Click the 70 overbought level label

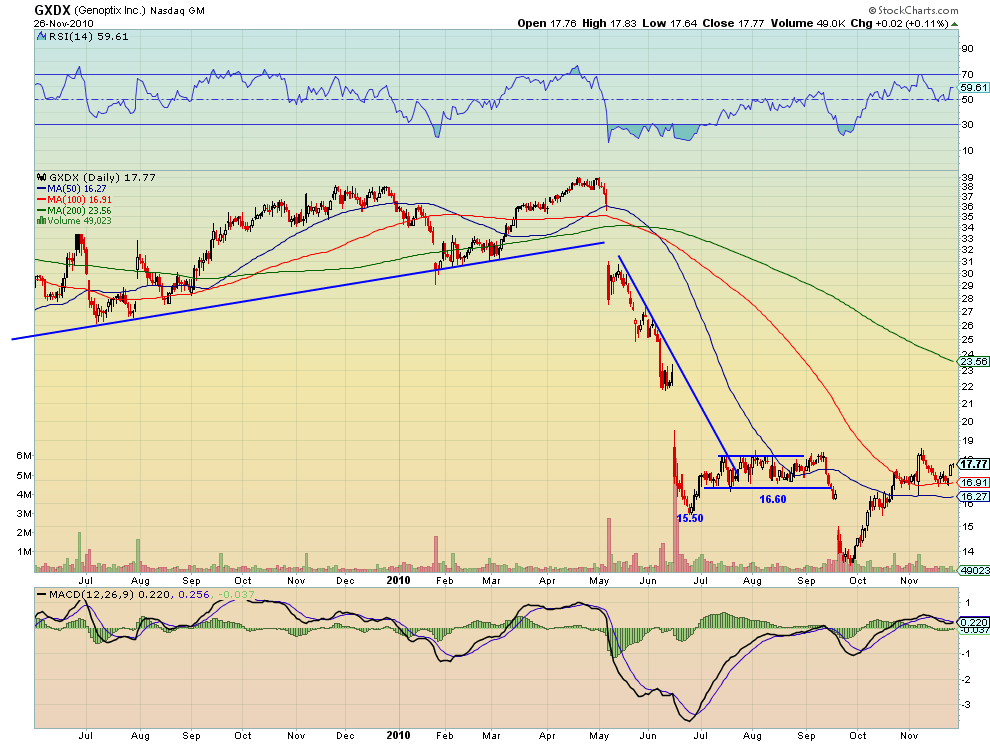pyautogui.click(x=967, y=75)
